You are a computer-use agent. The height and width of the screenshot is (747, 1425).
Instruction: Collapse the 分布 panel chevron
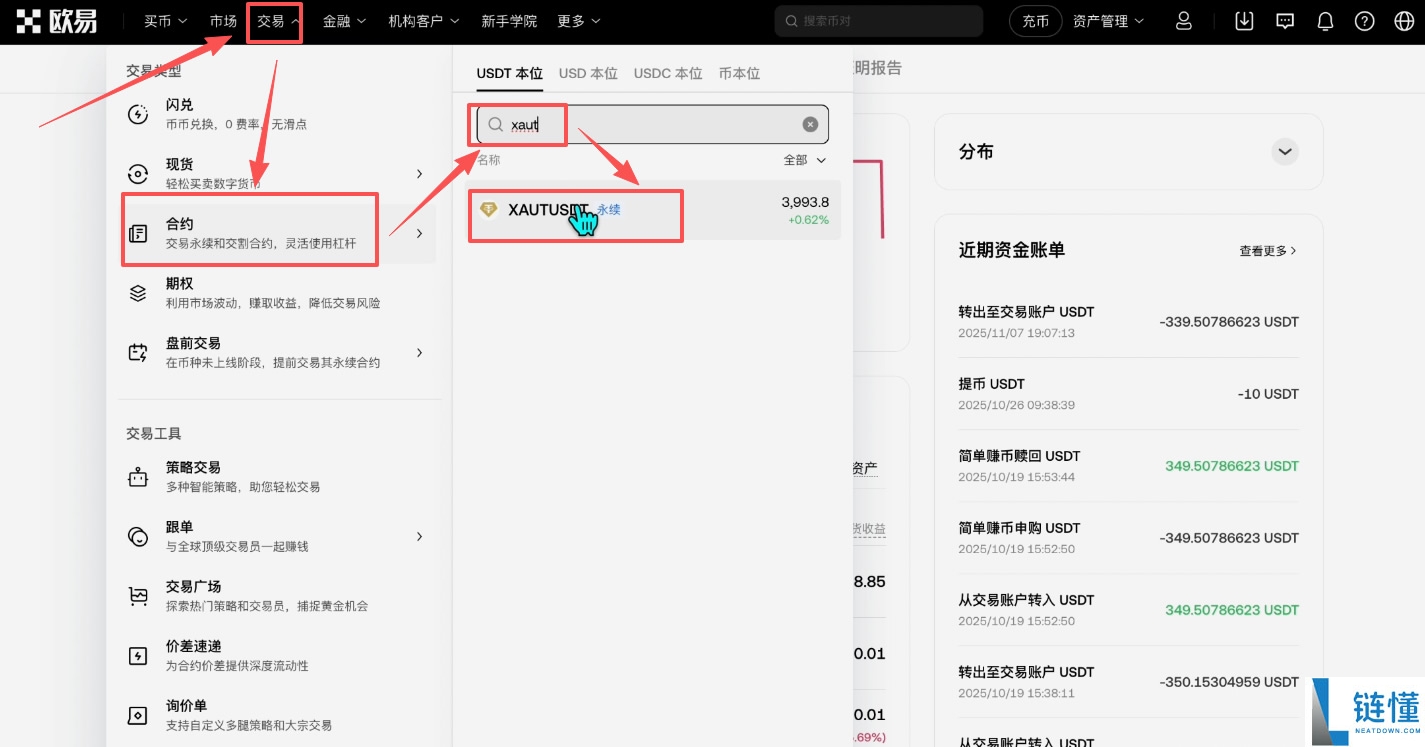pyautogui.click(x=1285, y=151)
